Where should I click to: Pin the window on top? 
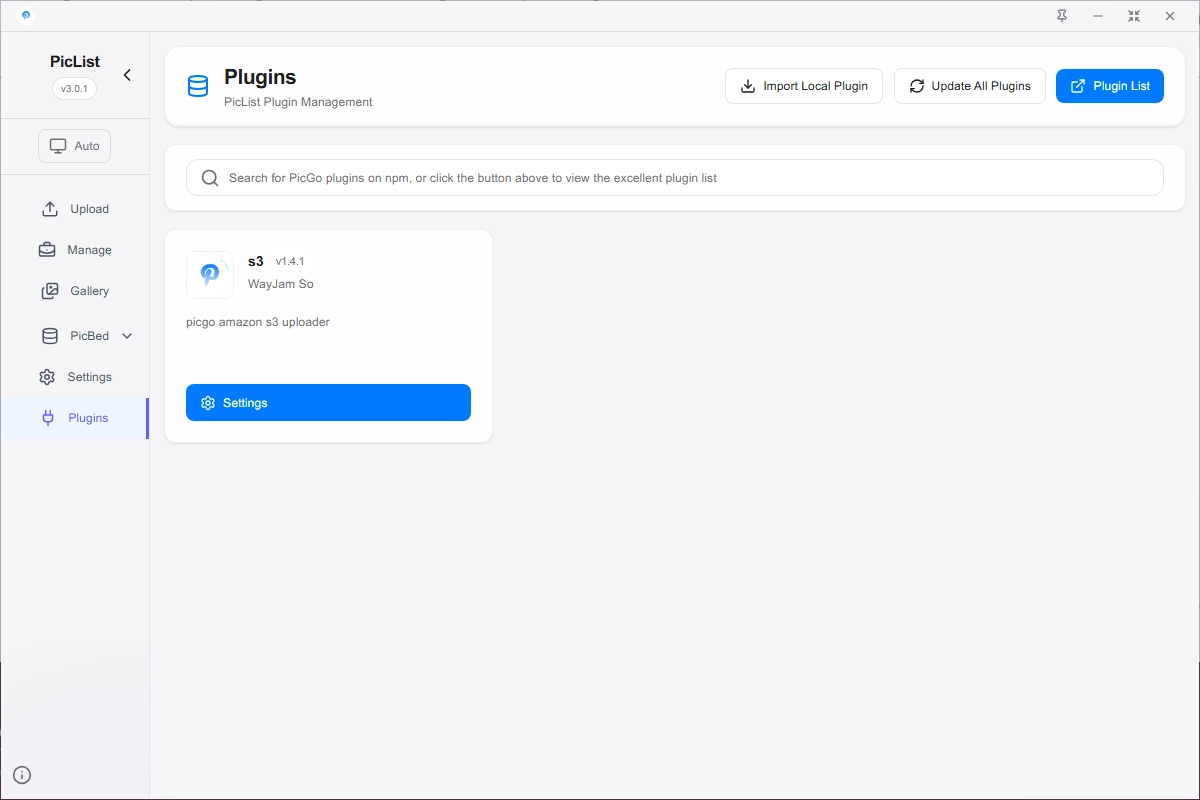tap(1062, 16)
